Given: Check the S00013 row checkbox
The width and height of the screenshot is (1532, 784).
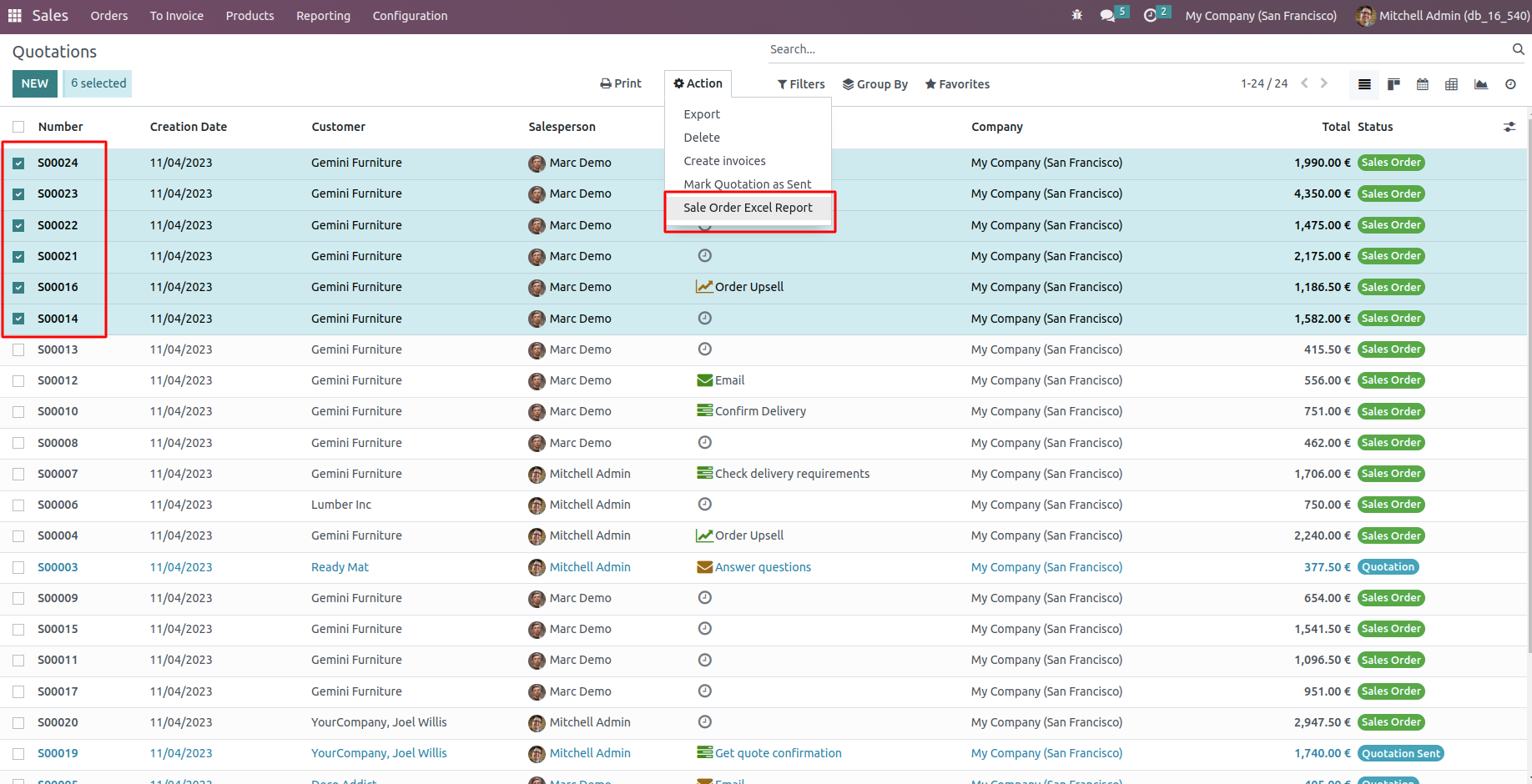Looking at the screenshot, I should [x=18, y=350].
